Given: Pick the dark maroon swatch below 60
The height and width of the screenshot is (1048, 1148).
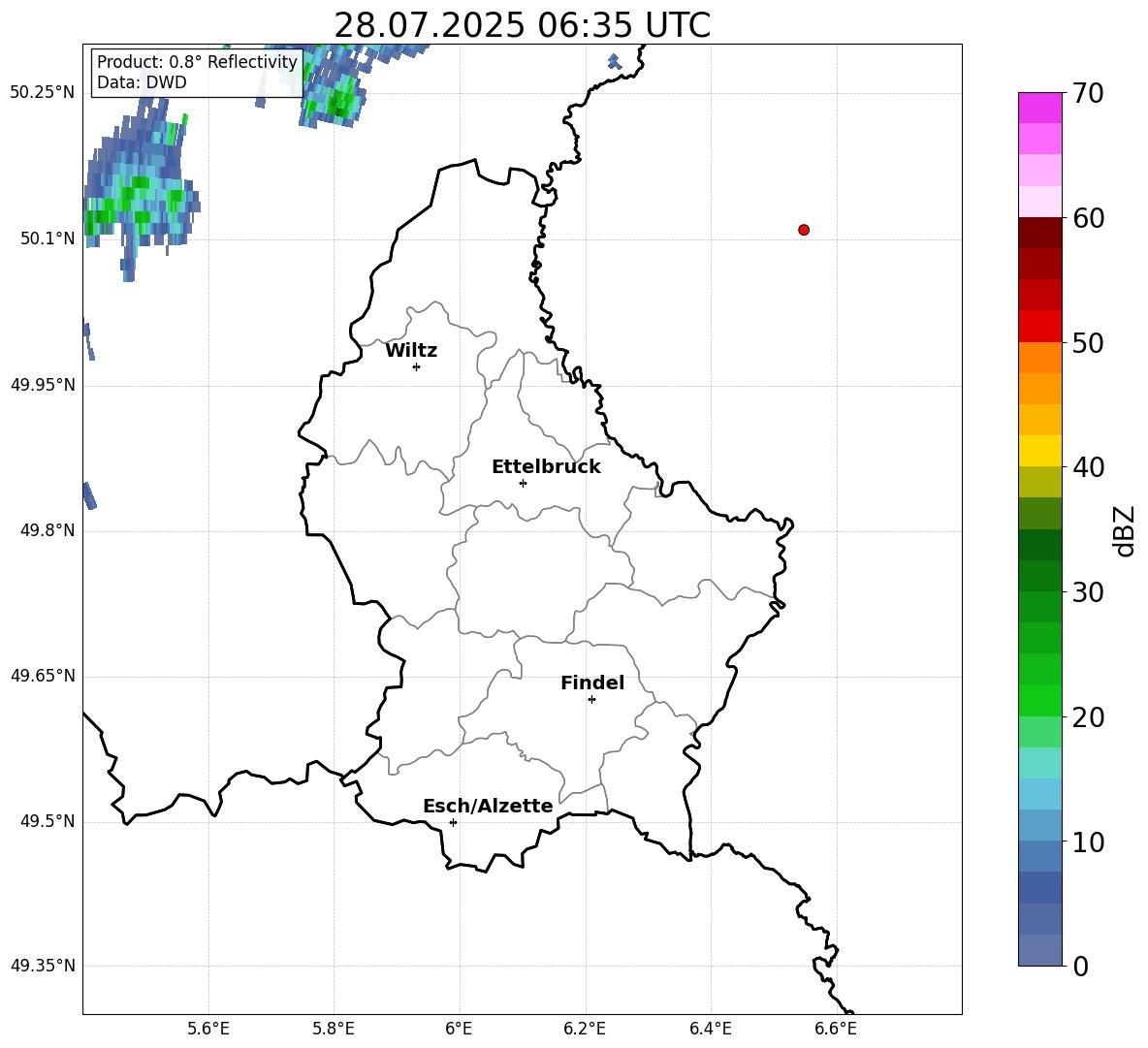Looking at the screenshot, I should [1040, 233].
